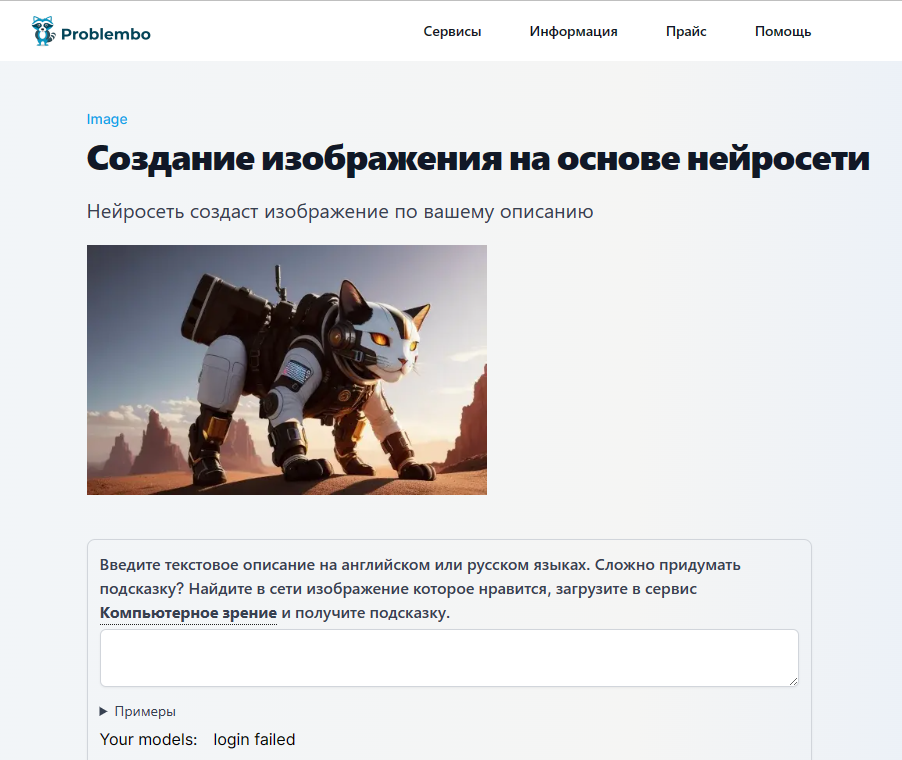Click the textarea resize handle corner
Image resolution: width=902 pixels, height=760 pixels.
click(x=793, y=681)
